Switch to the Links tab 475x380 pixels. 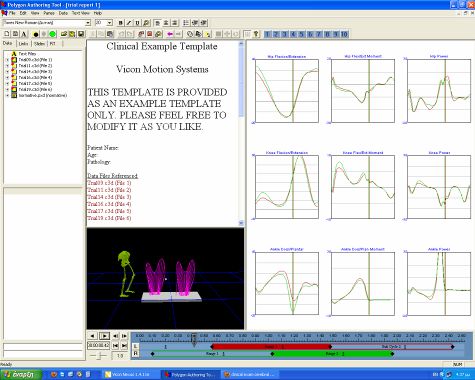23,44
